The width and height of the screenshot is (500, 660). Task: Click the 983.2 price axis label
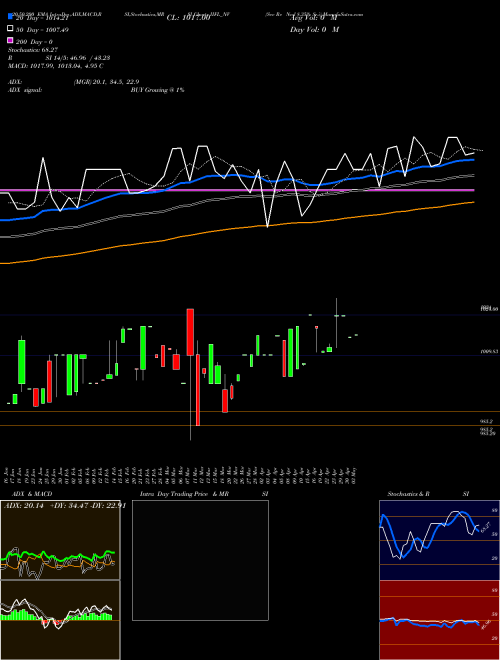click(487, 421)
